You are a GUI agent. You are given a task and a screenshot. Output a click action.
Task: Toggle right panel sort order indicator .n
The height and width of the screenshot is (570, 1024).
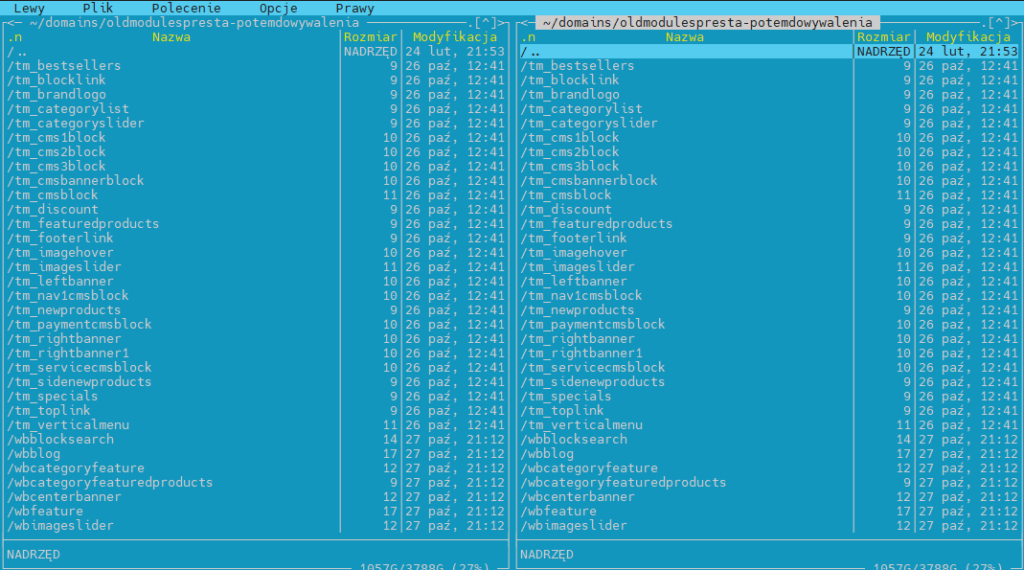pos(528,37)
